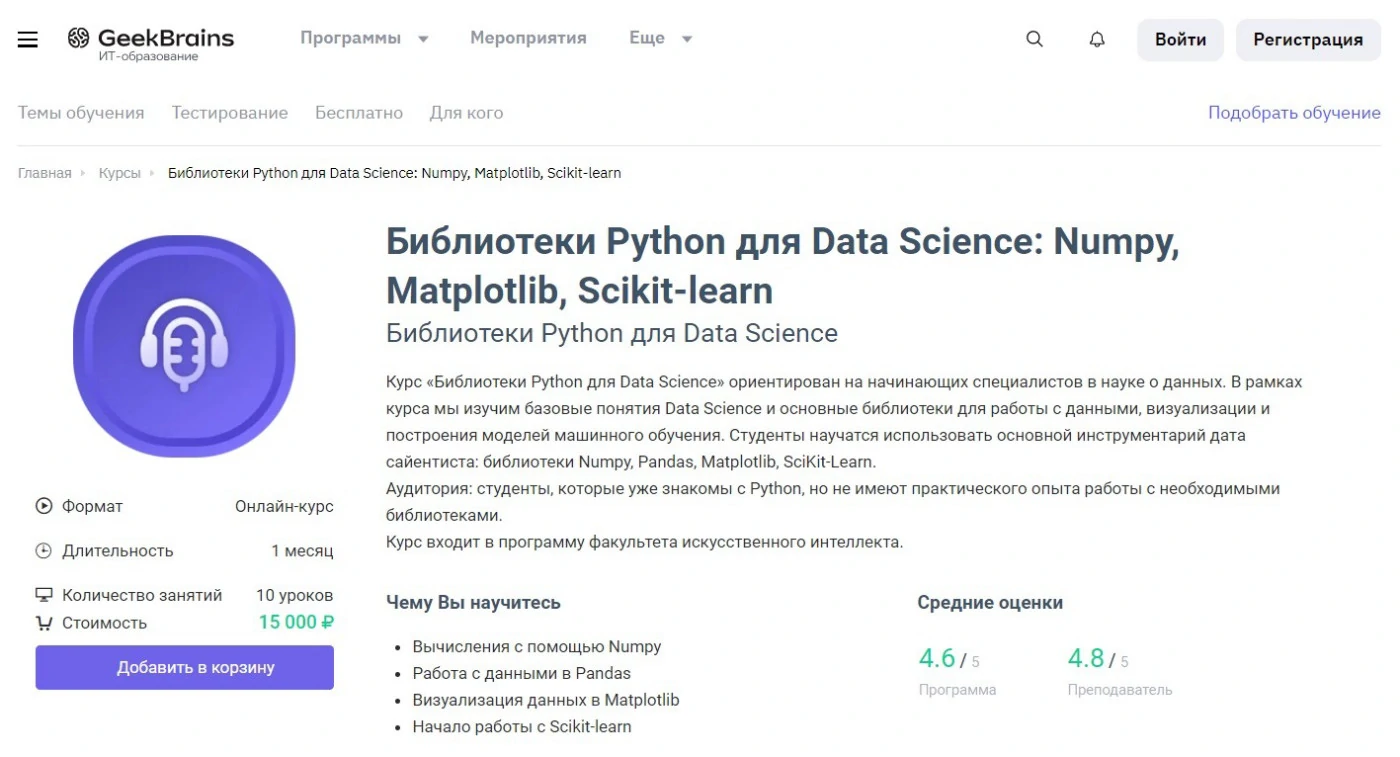This screenshot has width=1400, height=757.
Task: Click subtitle Библиотеки Python для Data Science
Action: point(612,333)
